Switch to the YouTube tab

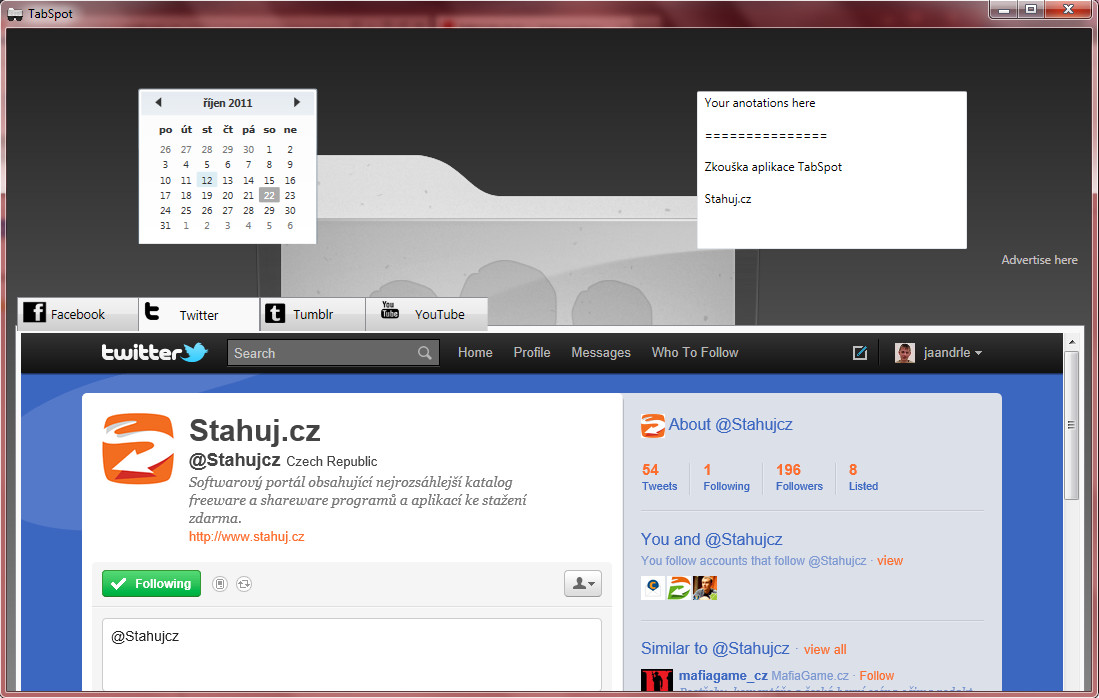pos(426,314)
